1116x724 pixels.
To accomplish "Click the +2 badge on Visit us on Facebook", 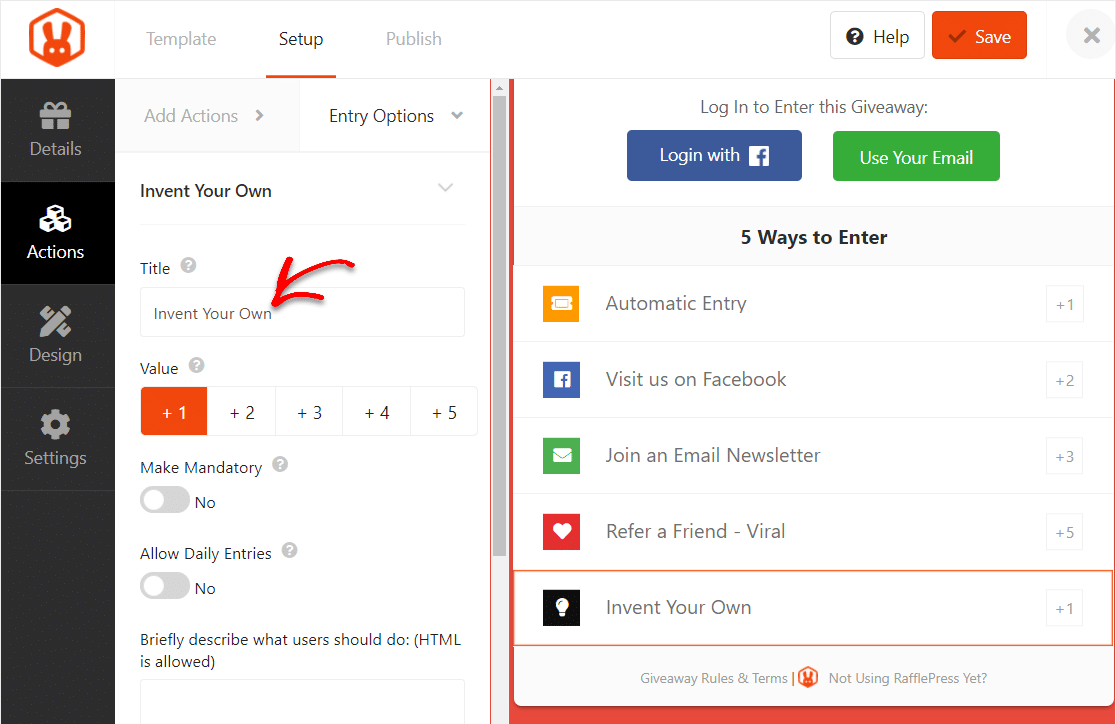I will point(1065,381).
